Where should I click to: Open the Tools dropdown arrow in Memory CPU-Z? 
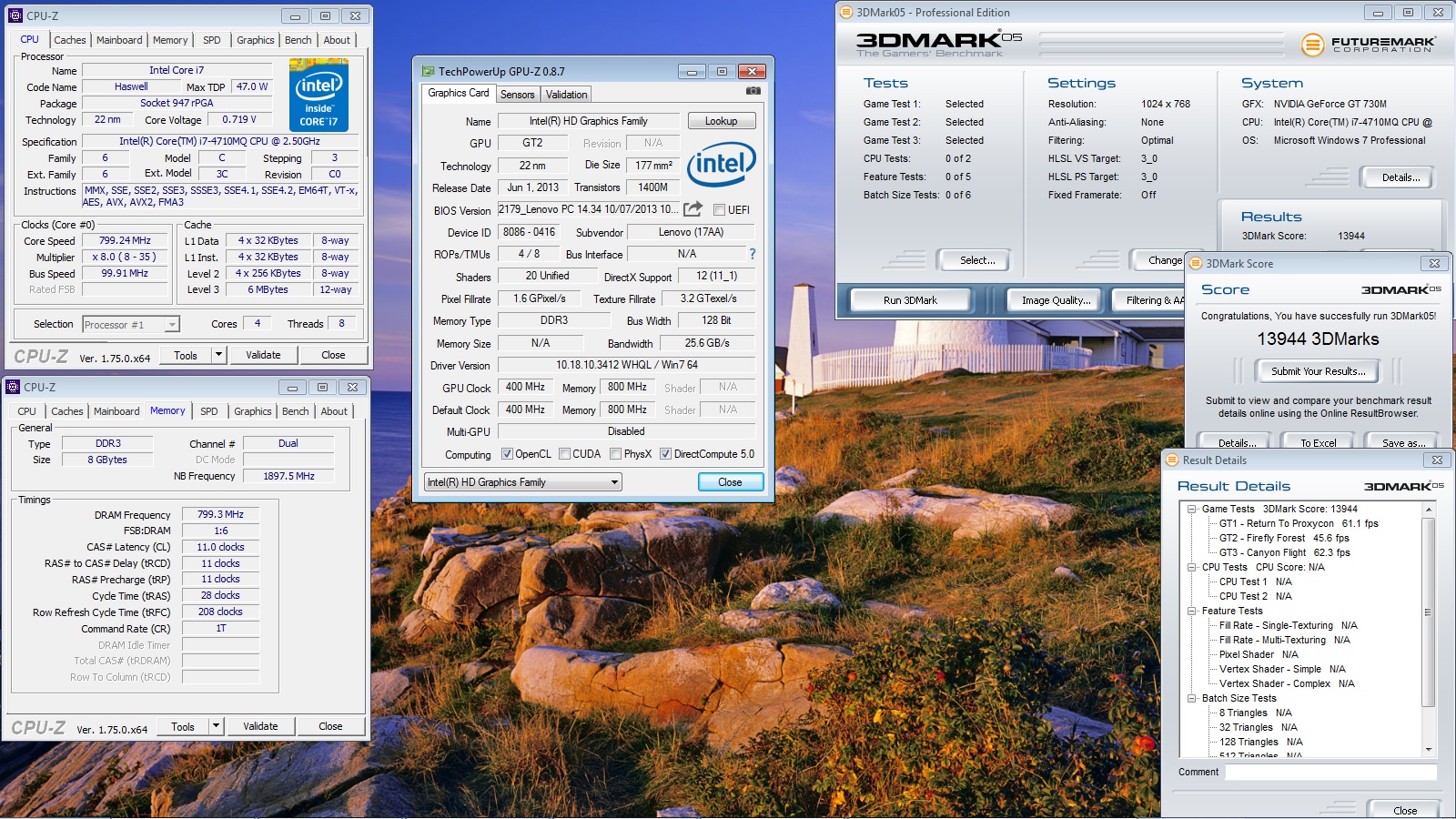(216, 726)
